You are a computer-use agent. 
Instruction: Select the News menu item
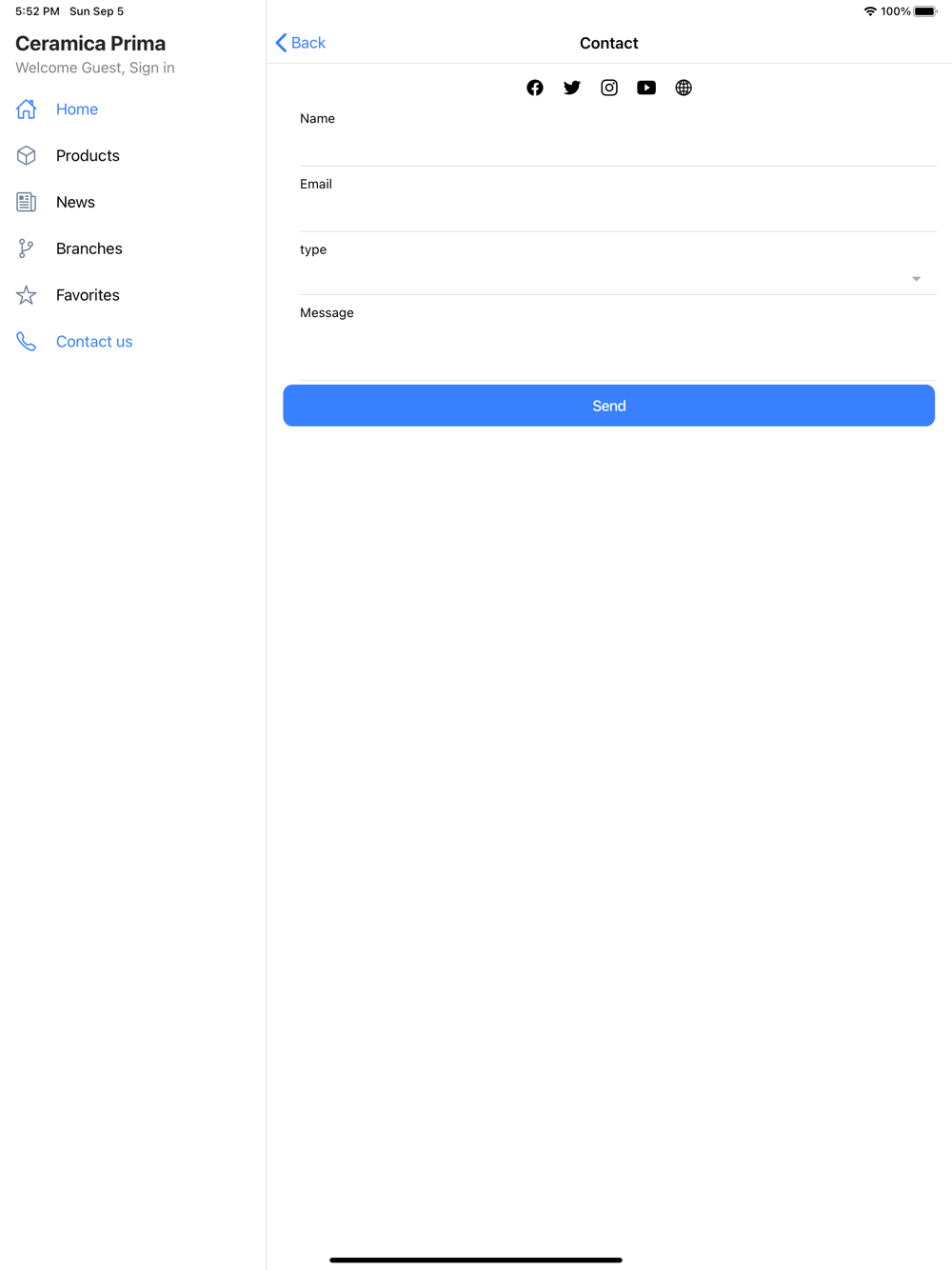point(75,202)
